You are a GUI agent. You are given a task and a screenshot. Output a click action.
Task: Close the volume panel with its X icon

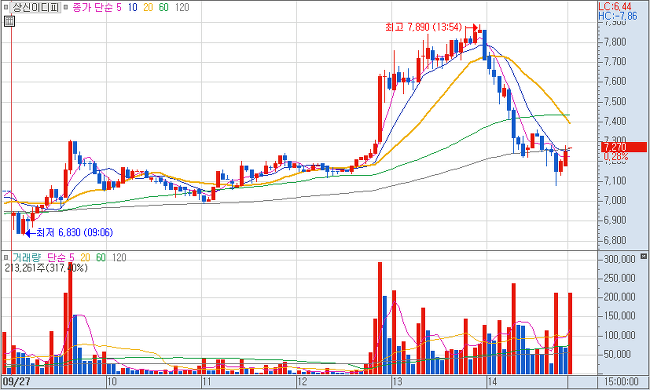point(643,256)
